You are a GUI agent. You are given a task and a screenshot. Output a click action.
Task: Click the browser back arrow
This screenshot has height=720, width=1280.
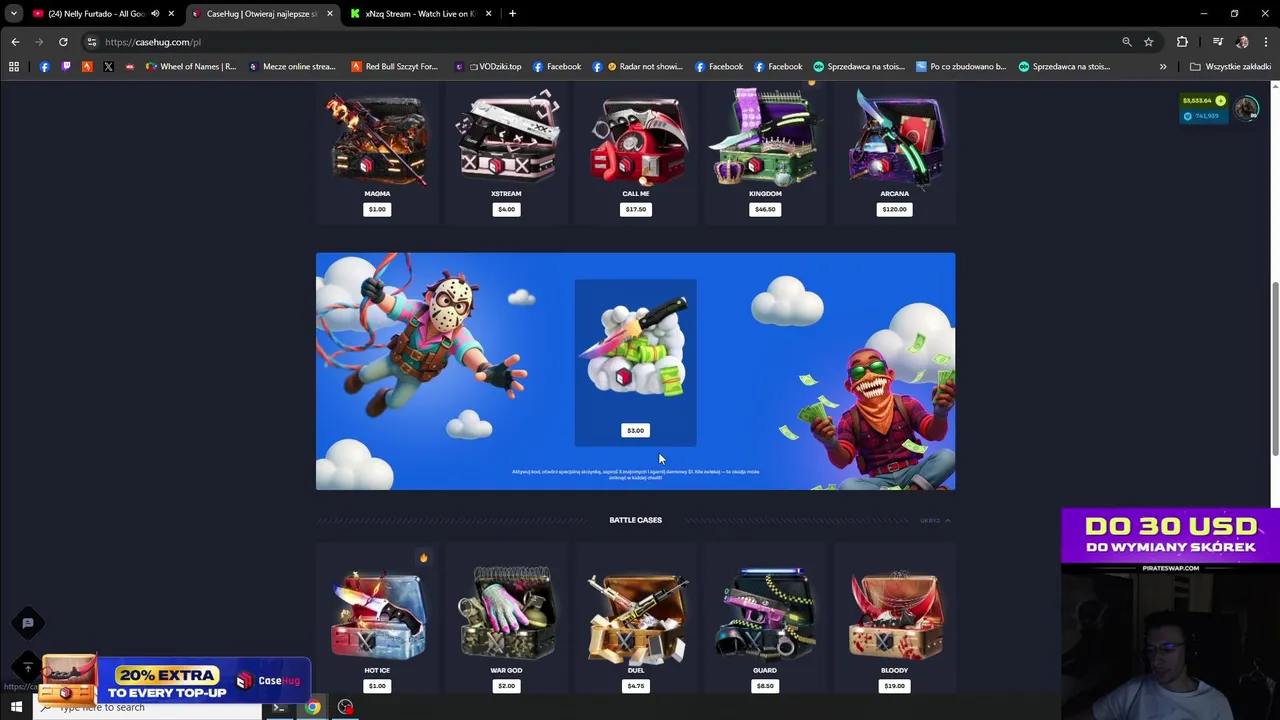pos(15,42)
